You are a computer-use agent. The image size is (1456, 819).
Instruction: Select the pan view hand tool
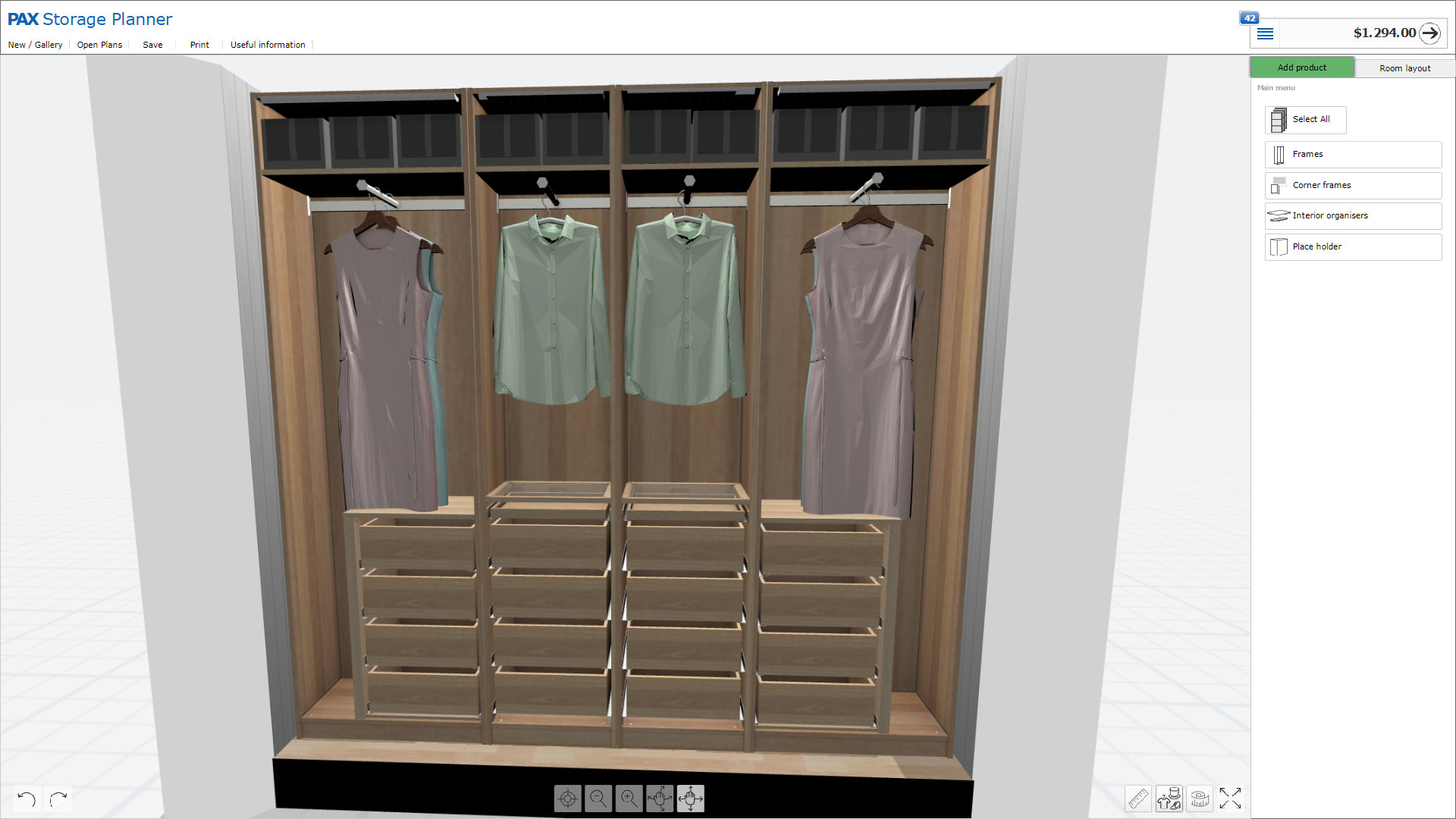point(690,799)
